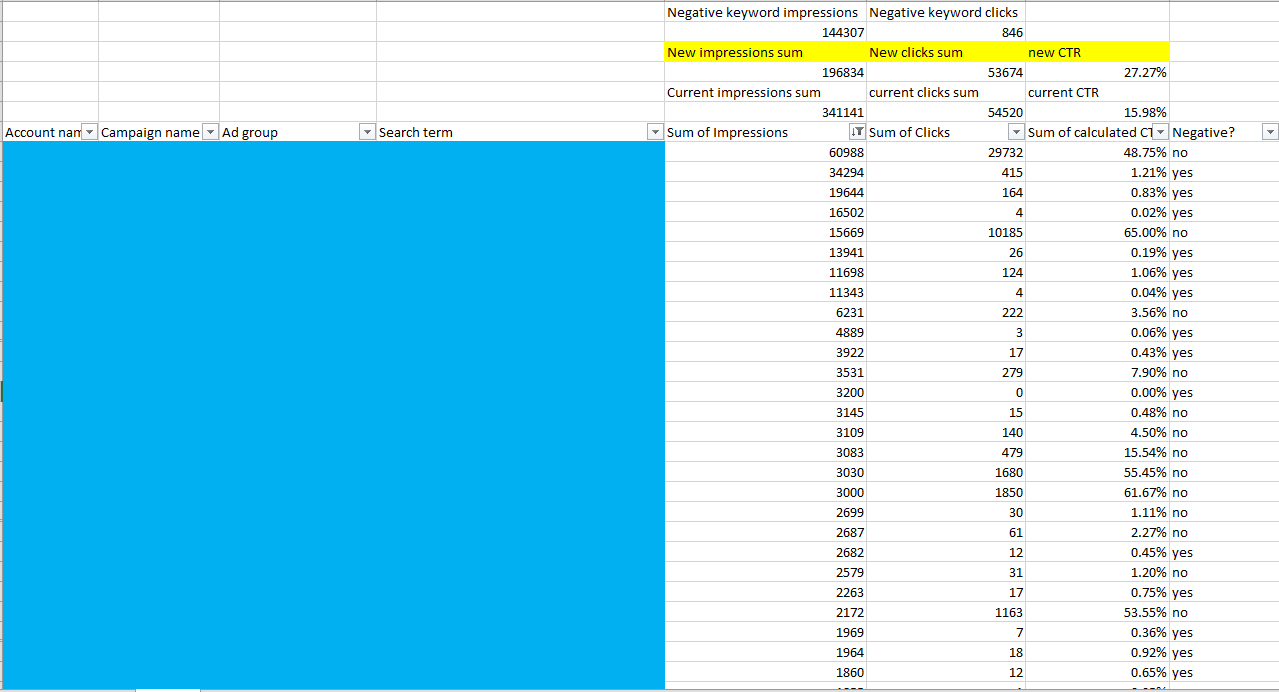
Task: Click the Sum of Impressions sort-filter icon
Action: tap(856, 132)
